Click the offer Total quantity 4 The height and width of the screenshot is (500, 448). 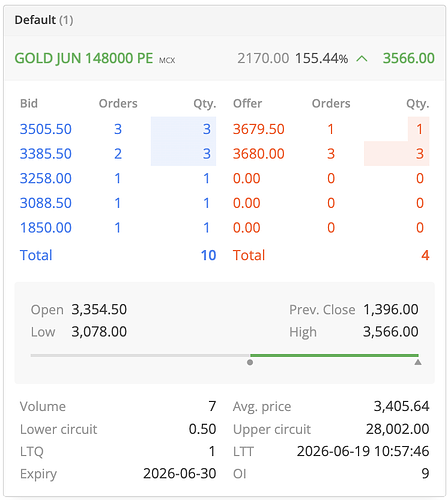425,255
